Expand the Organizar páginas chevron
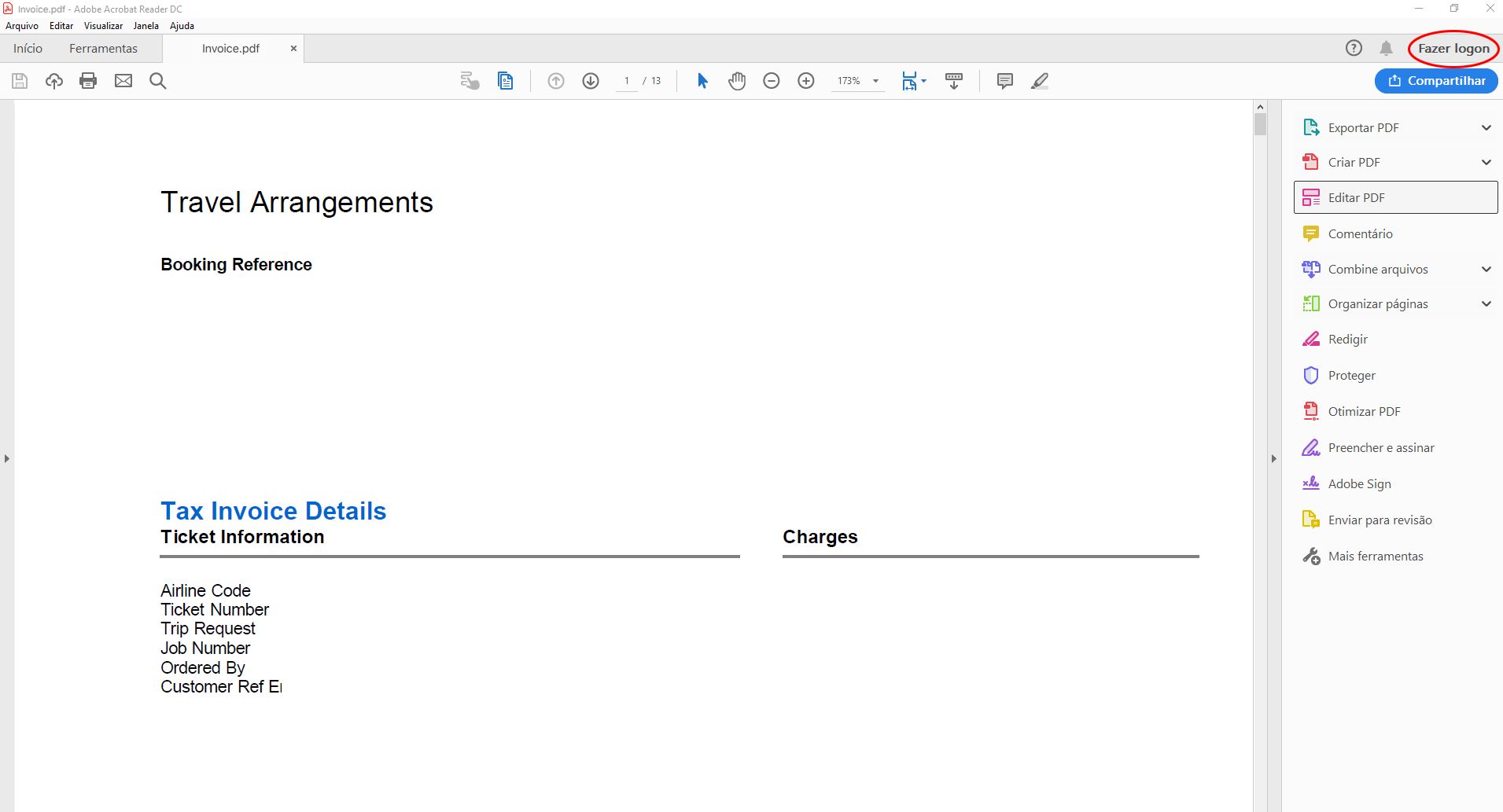Viewport: 1503px width, 812px height. [1486, 303]
